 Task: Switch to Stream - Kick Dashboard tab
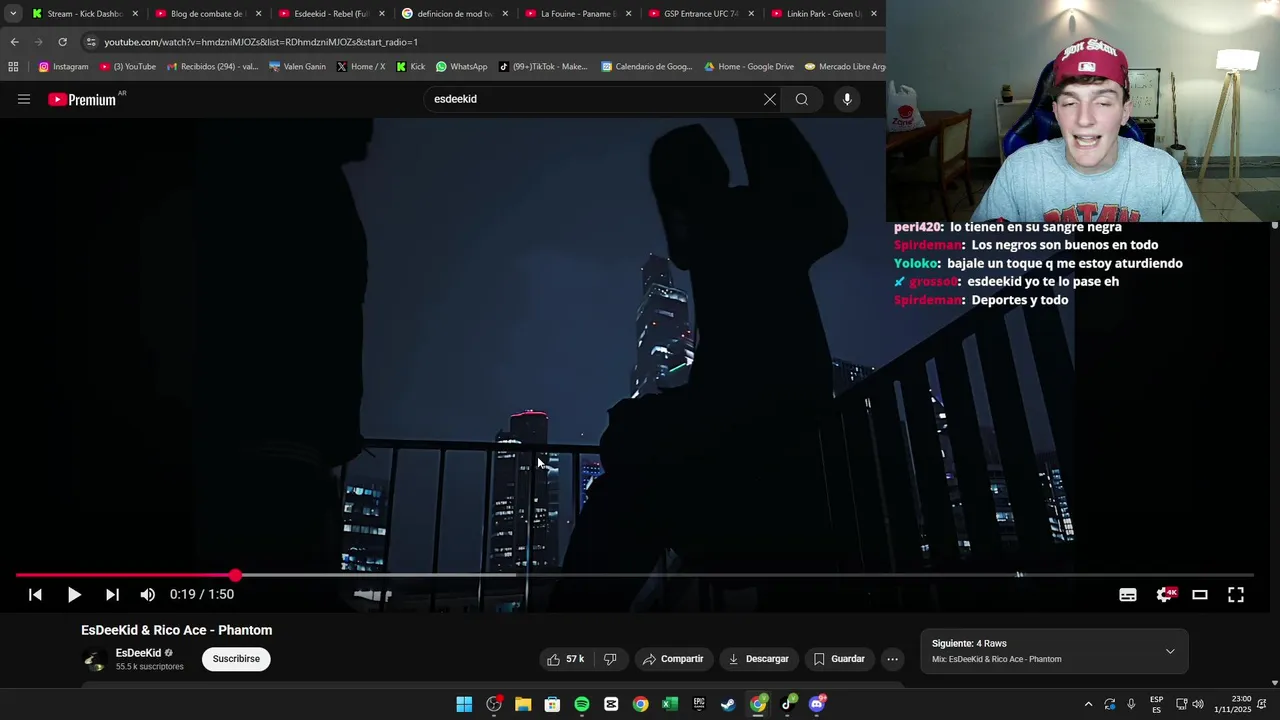click(85, 14)
